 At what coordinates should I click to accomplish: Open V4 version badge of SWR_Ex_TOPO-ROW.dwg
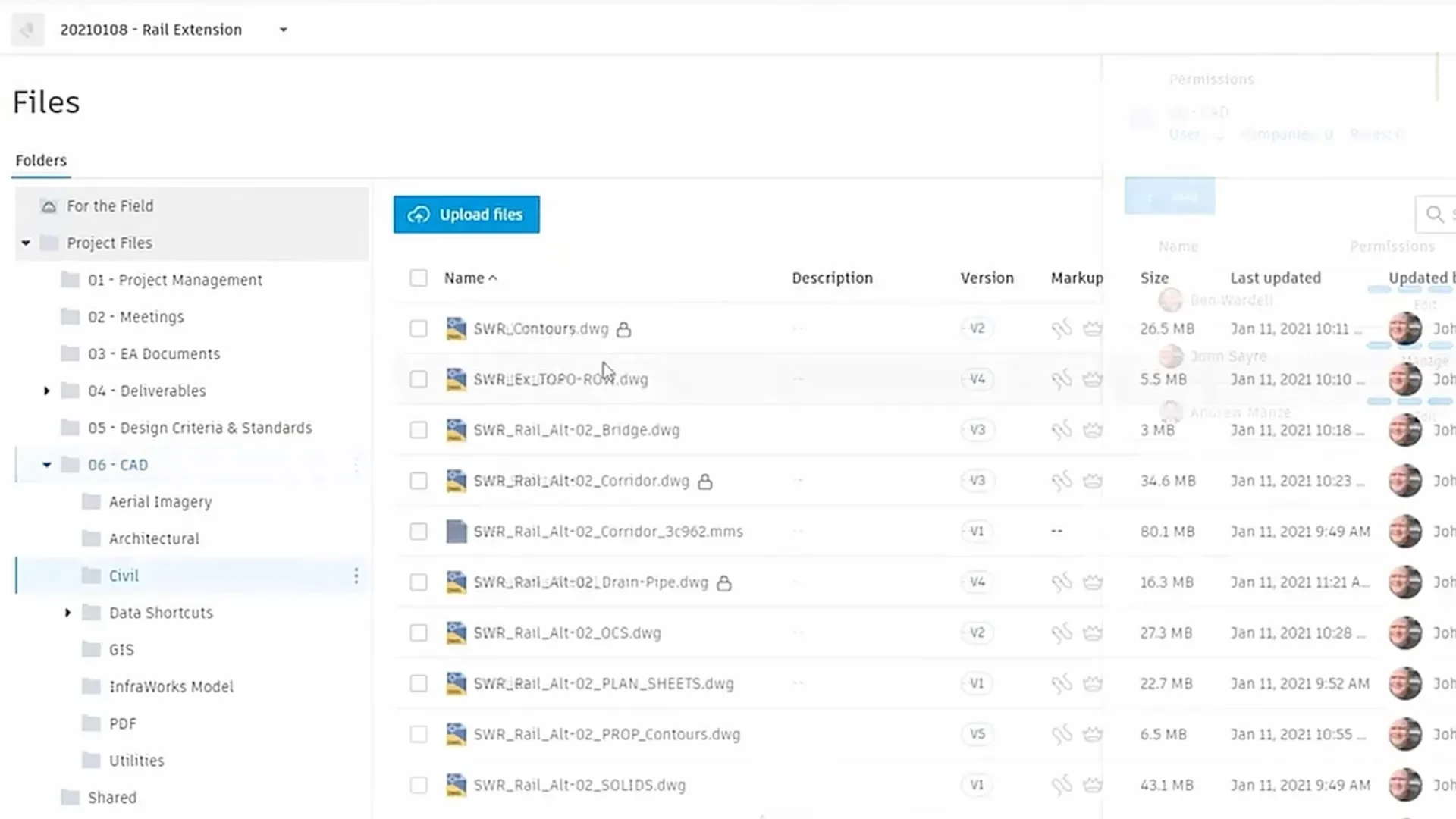[977, 380]
